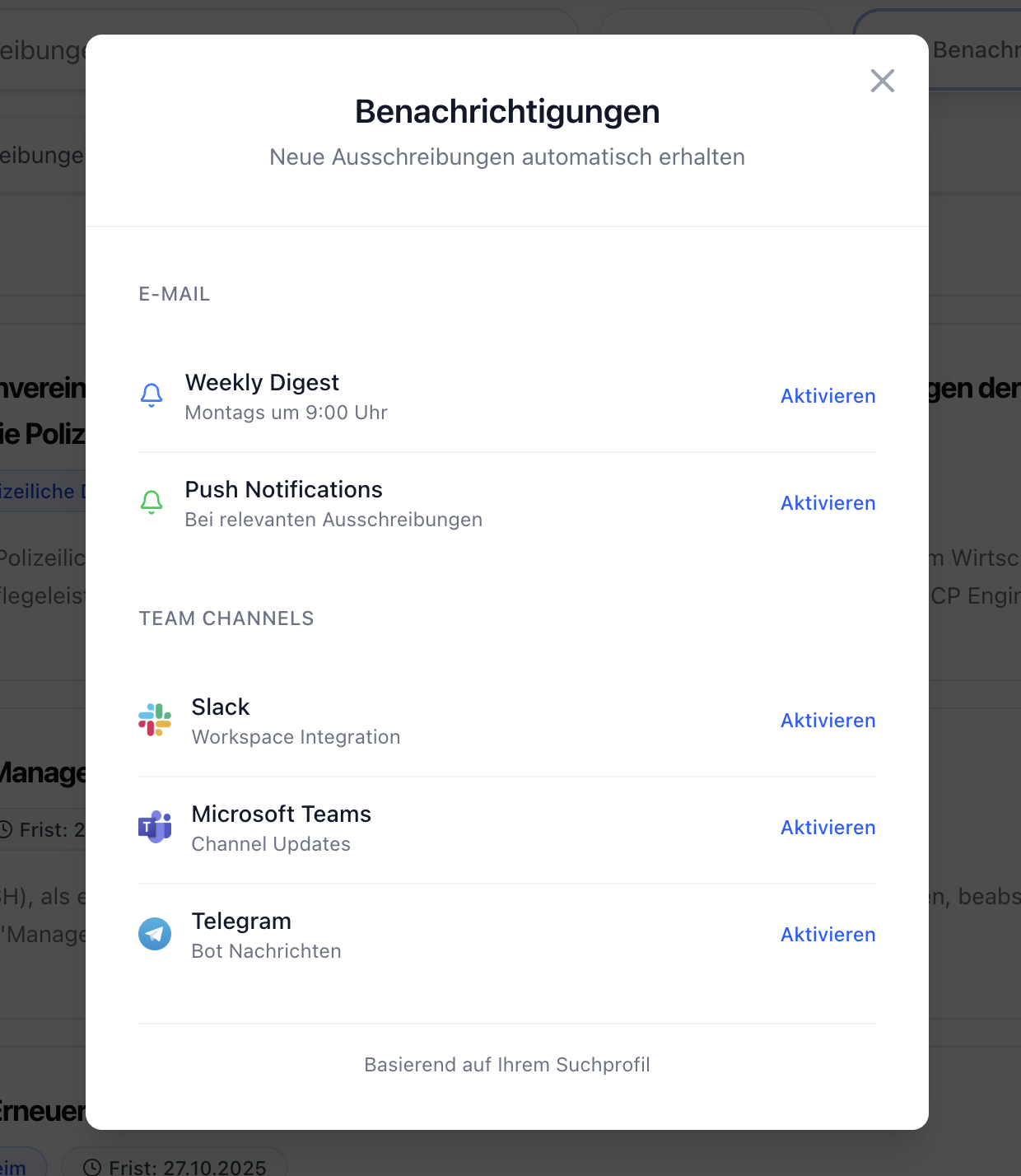Click the blue Weekly Digest bell icon

click(x=152, y=395)
